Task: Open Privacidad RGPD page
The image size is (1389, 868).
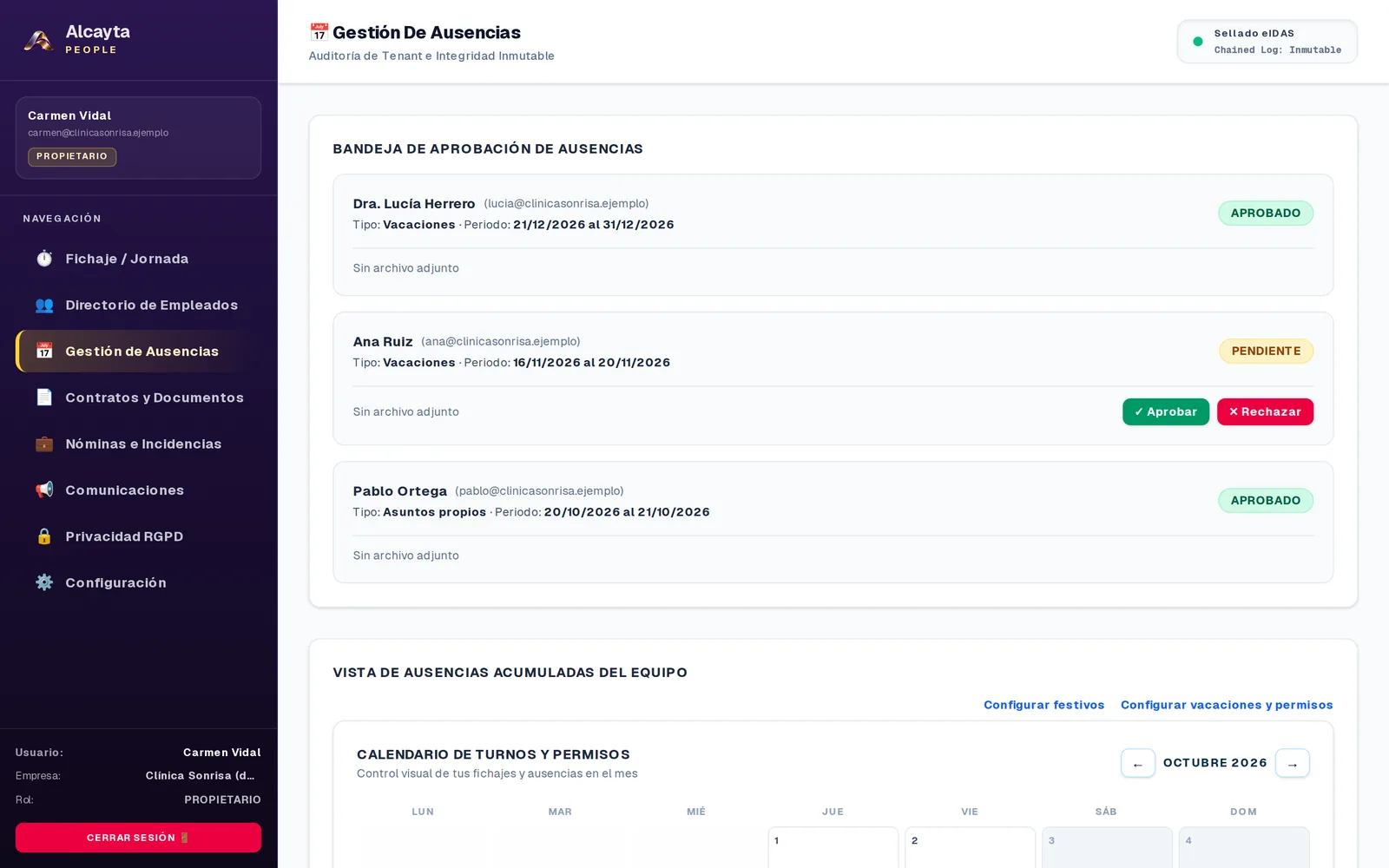Action: [139, 536]
